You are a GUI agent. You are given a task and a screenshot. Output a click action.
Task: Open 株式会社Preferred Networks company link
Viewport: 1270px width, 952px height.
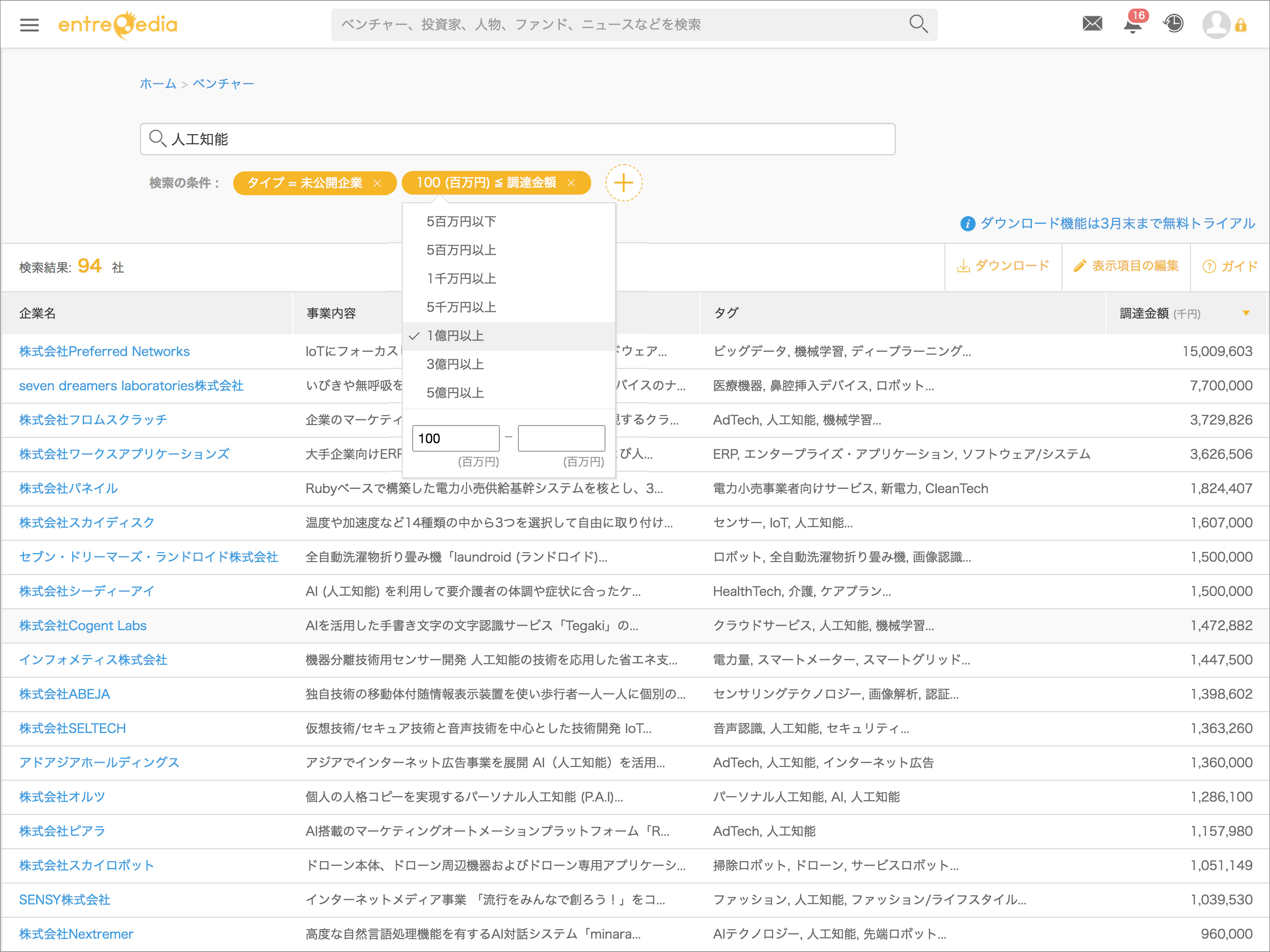(x=105, y=351)
